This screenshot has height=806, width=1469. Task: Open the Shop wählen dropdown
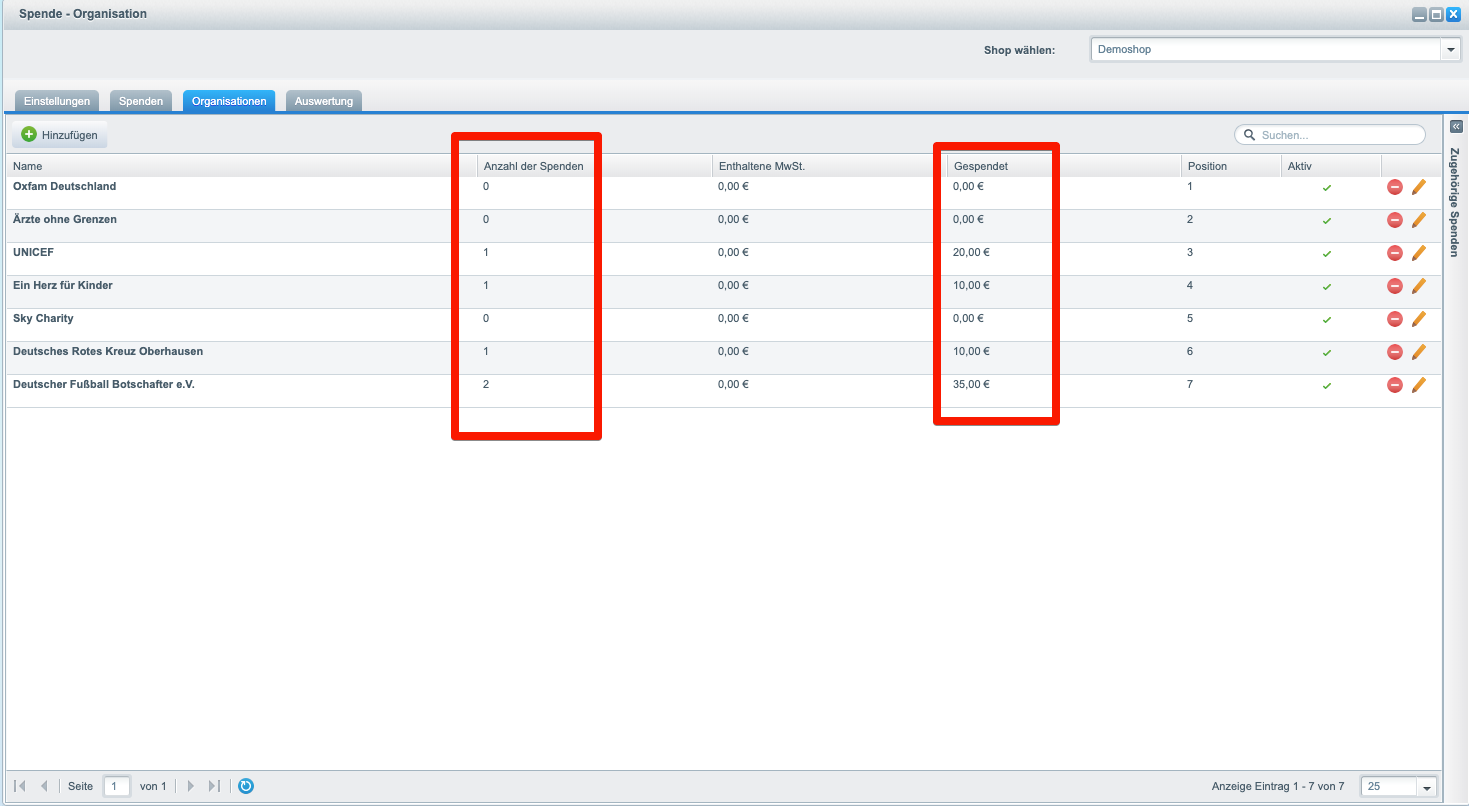click(1450, 50)
